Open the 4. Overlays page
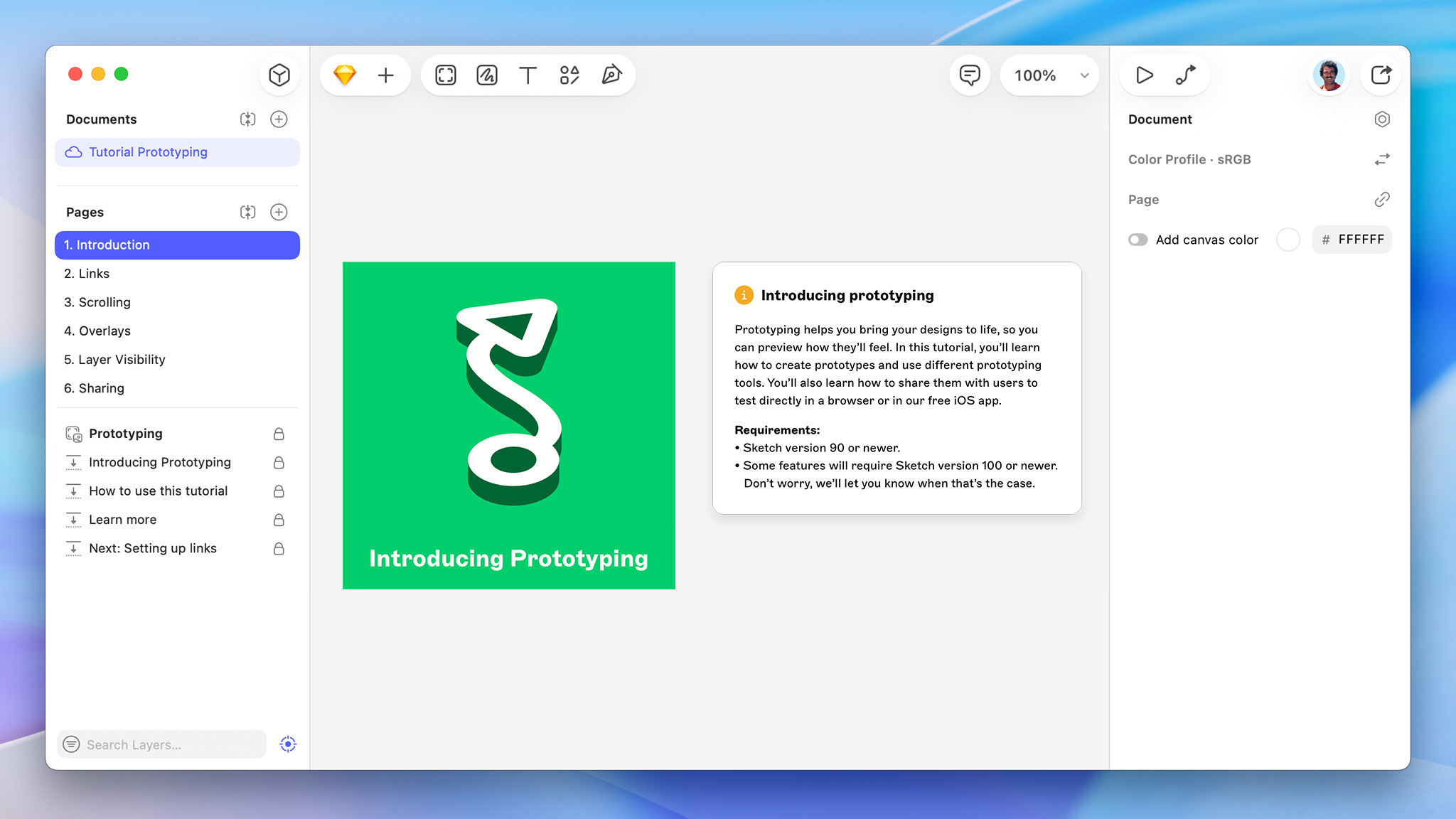The width and height of the screenshot is (1456, 819). pyautogui.click(x=97, y=331)
